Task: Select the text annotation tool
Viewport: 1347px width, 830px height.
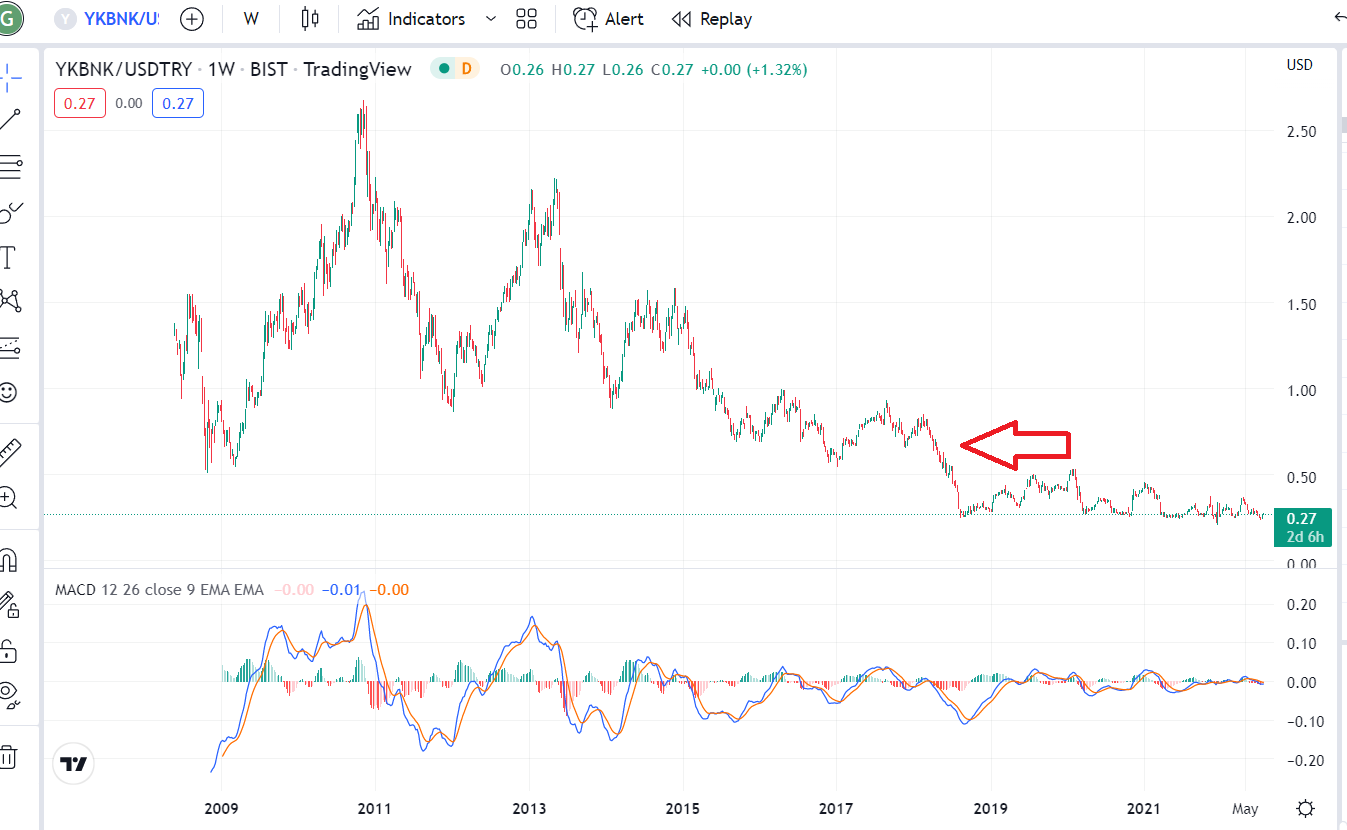Action: click(8, 257)
